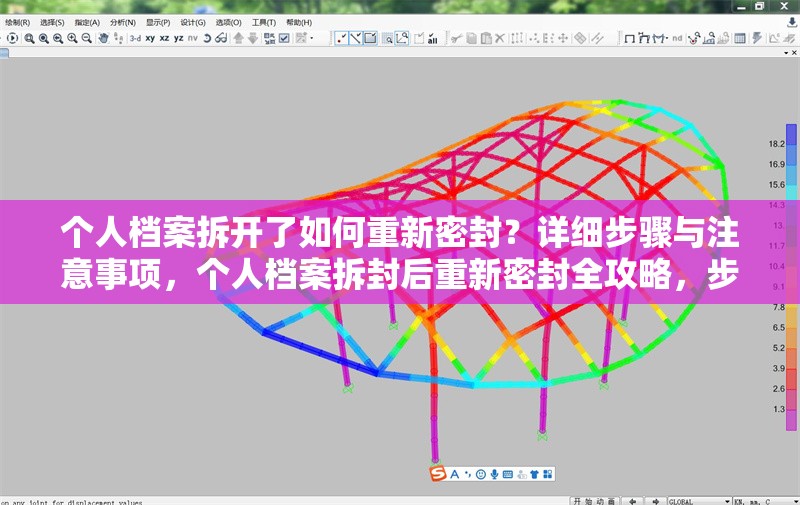The height and width of the screenshot is (505, 800).
Task: Select the pan hand tool
Action: pyautogui.click(x=104, y=38)
